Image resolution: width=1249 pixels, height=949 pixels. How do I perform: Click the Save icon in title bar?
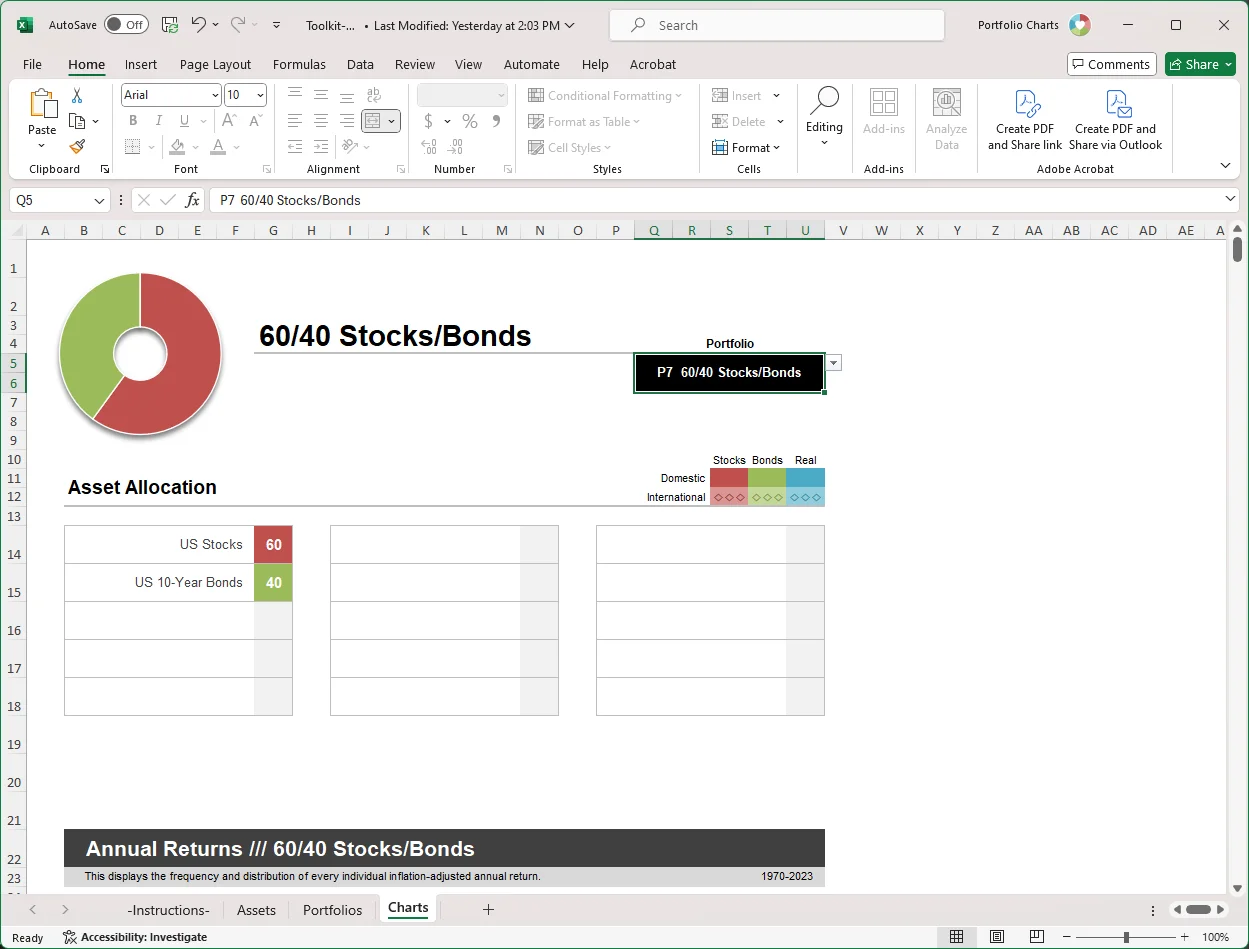click(170, 25)
